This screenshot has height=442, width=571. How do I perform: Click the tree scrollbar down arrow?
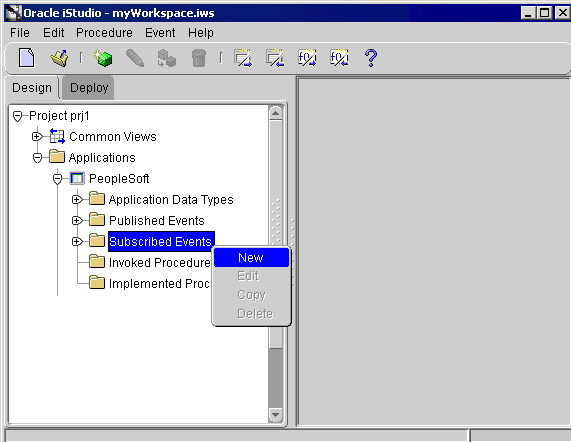[276, 415]
